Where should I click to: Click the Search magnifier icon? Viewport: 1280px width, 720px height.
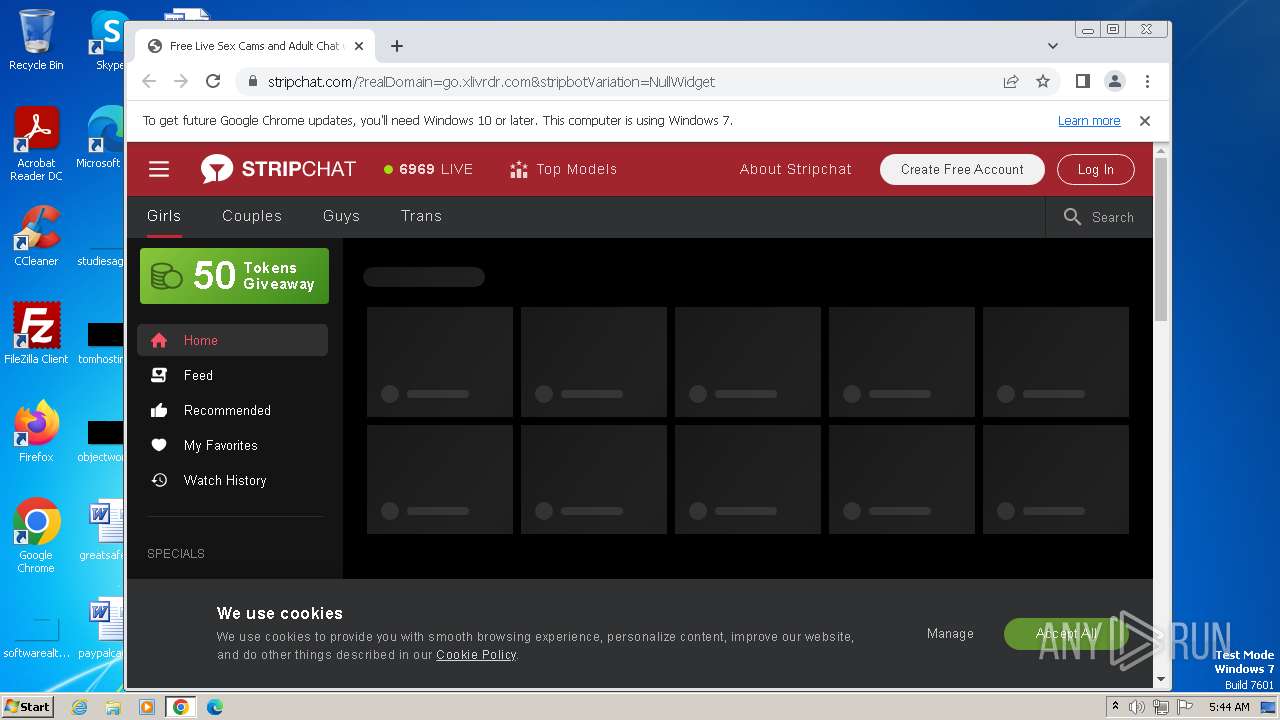click(x=1072, y=217)
